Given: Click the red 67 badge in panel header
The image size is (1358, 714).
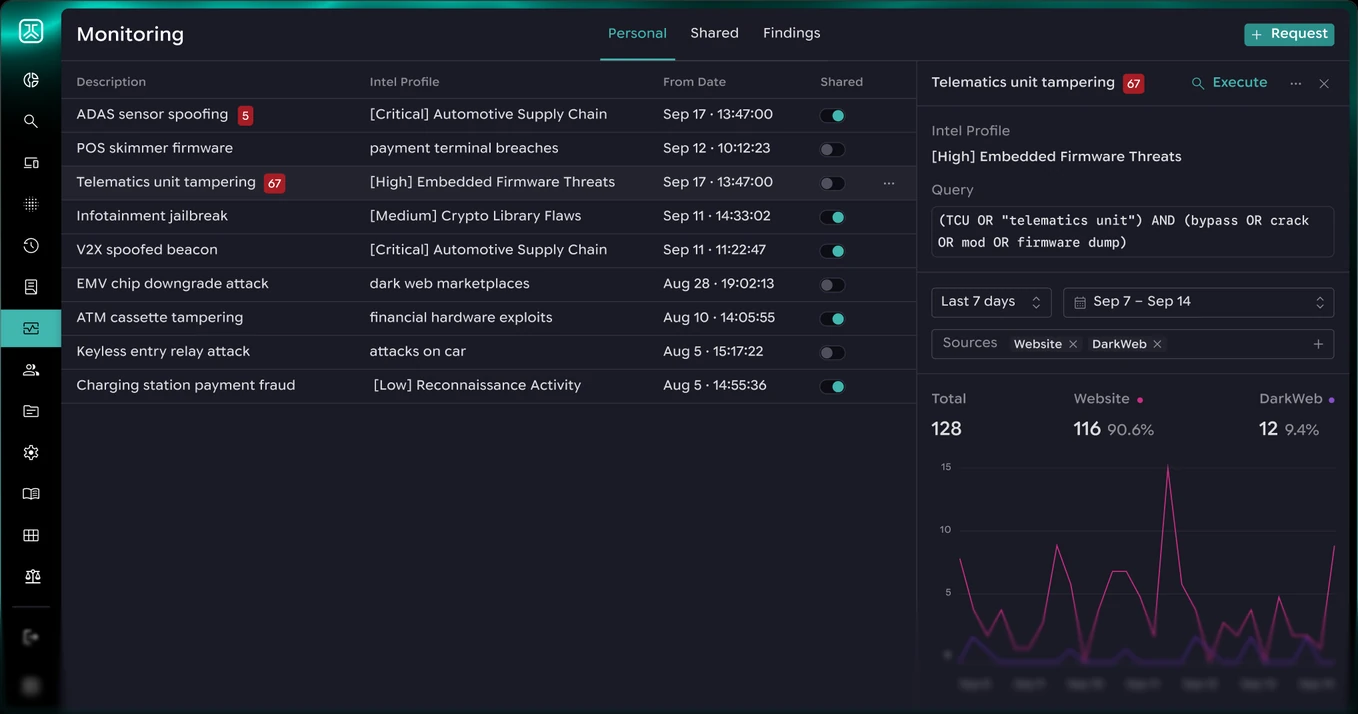Looking at the screenshot, I should [1133, 84].
